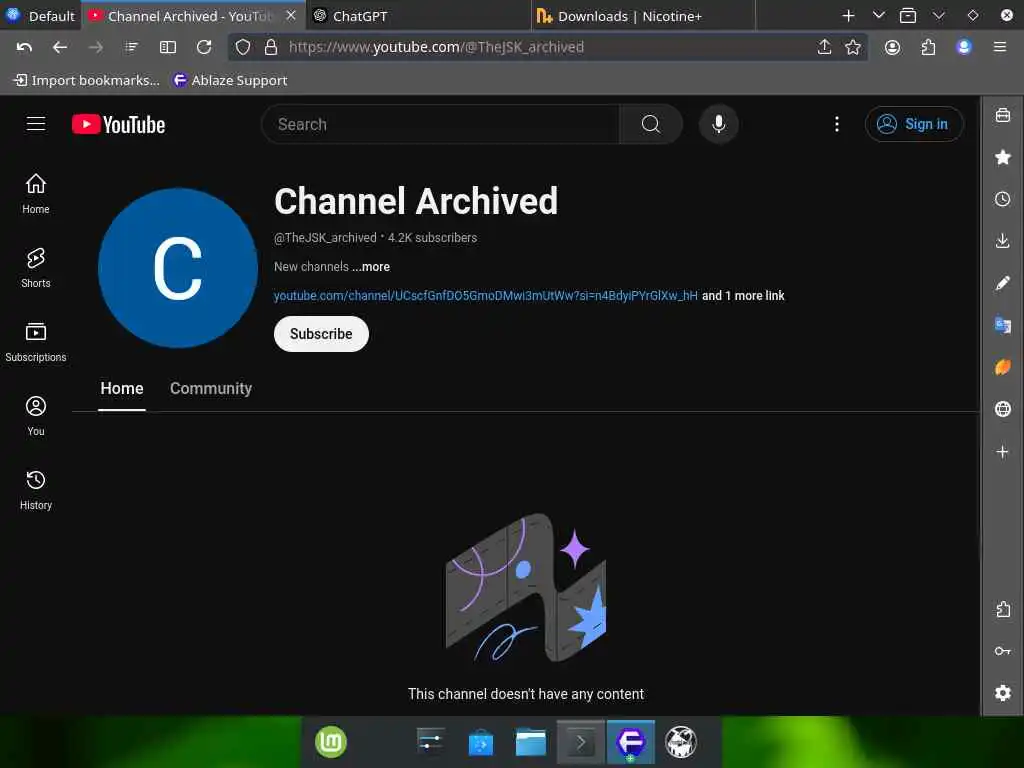Add a panel with plus icon
This screenshot has width=1024, height=768.
pos(1002,451)
